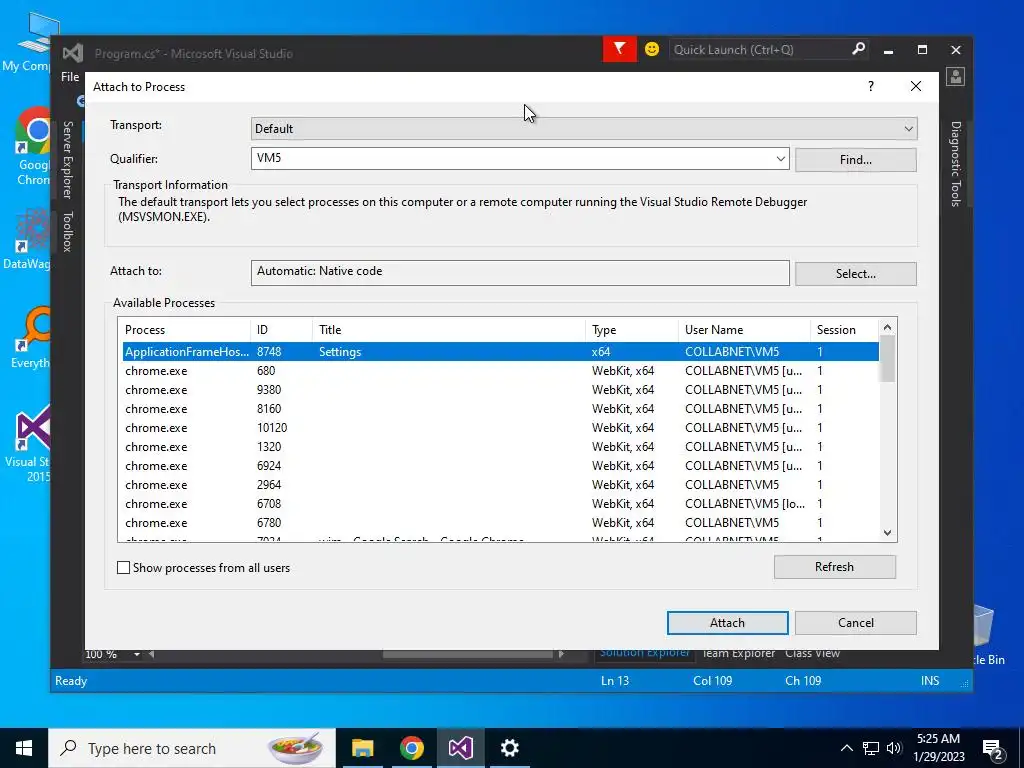
Task: Click the Visual Studio logo in the title bar
Action: coord(73,53)
